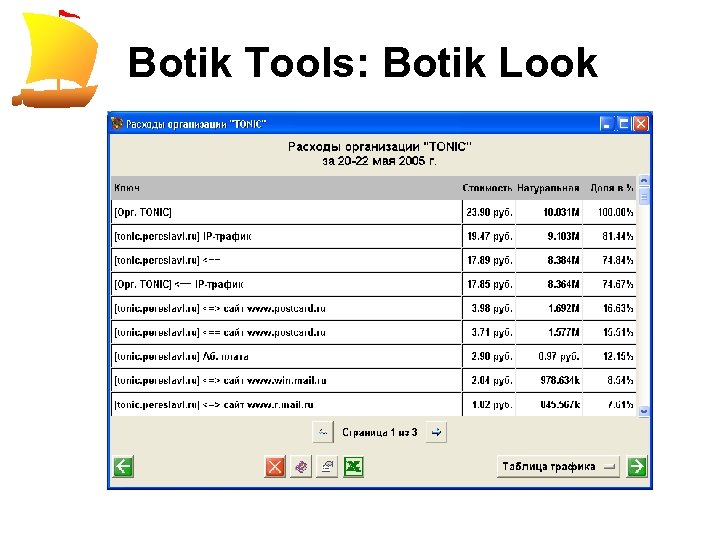
Task: Click the 3.71 руб. cost cell
Action: (x=489, y=332)
